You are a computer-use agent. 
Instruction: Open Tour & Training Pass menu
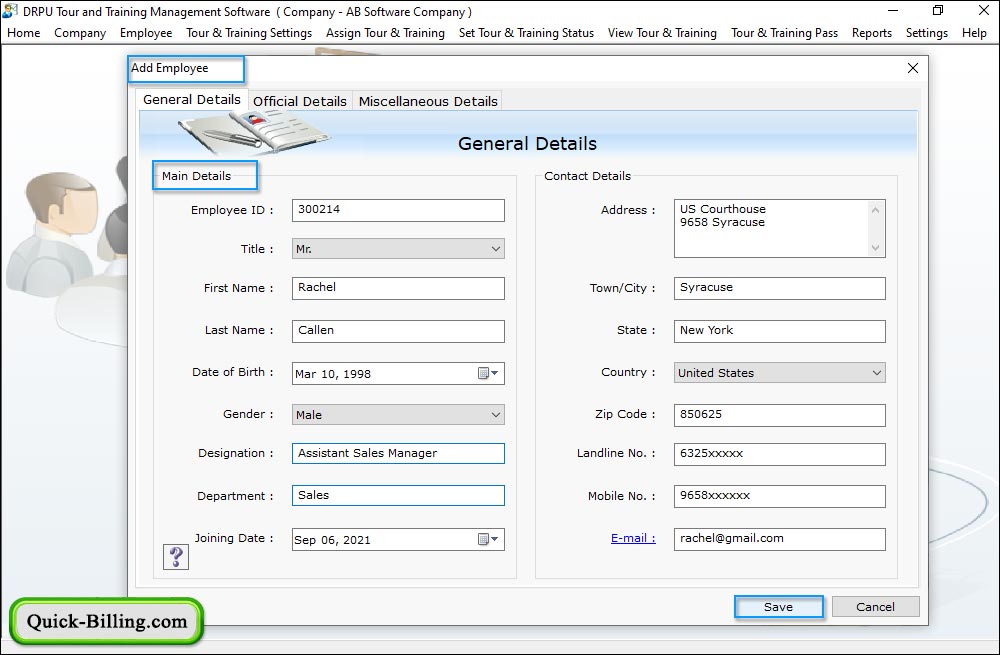click(x=784, y=33)
